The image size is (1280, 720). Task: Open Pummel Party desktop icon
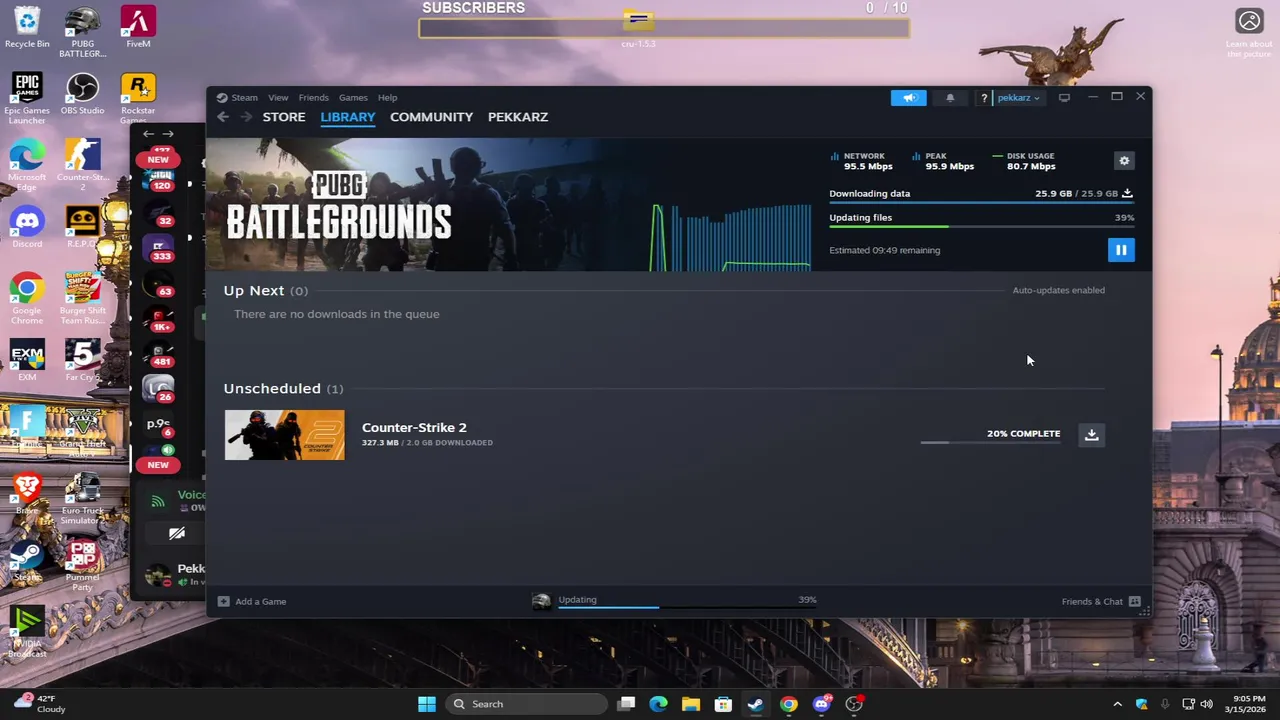point(83,566)
